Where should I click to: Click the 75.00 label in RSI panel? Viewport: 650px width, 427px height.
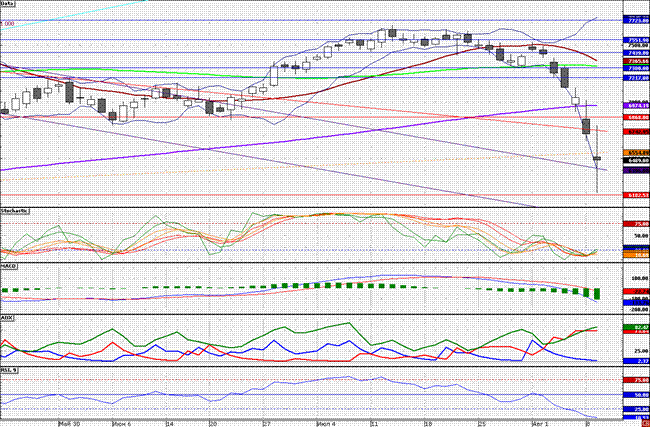[x=636, y=380]
